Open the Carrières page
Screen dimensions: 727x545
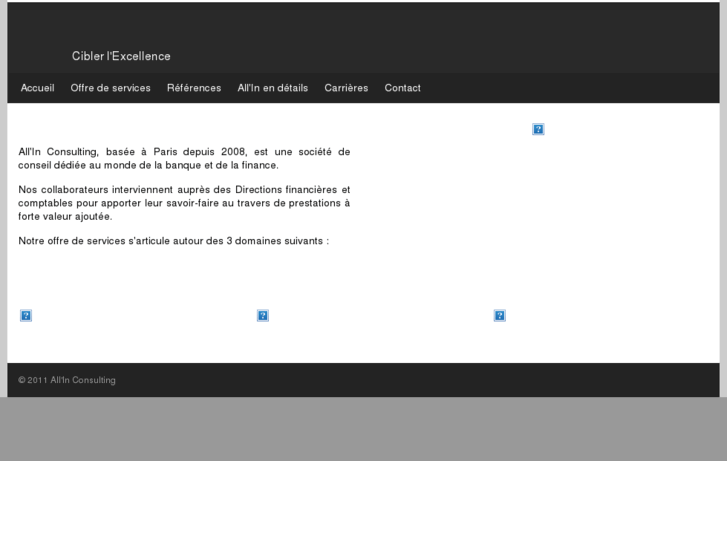coord(346,88)
